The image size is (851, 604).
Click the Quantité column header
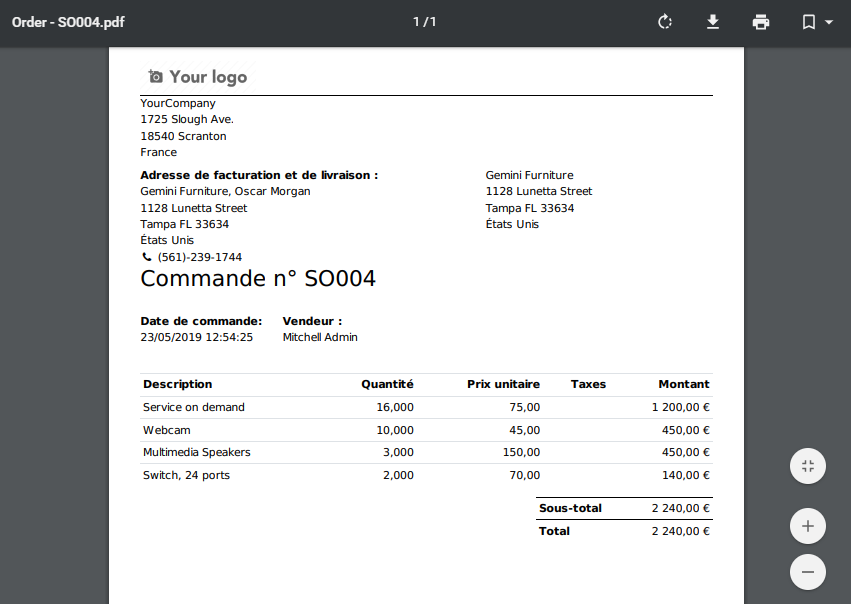coord(387,384)
